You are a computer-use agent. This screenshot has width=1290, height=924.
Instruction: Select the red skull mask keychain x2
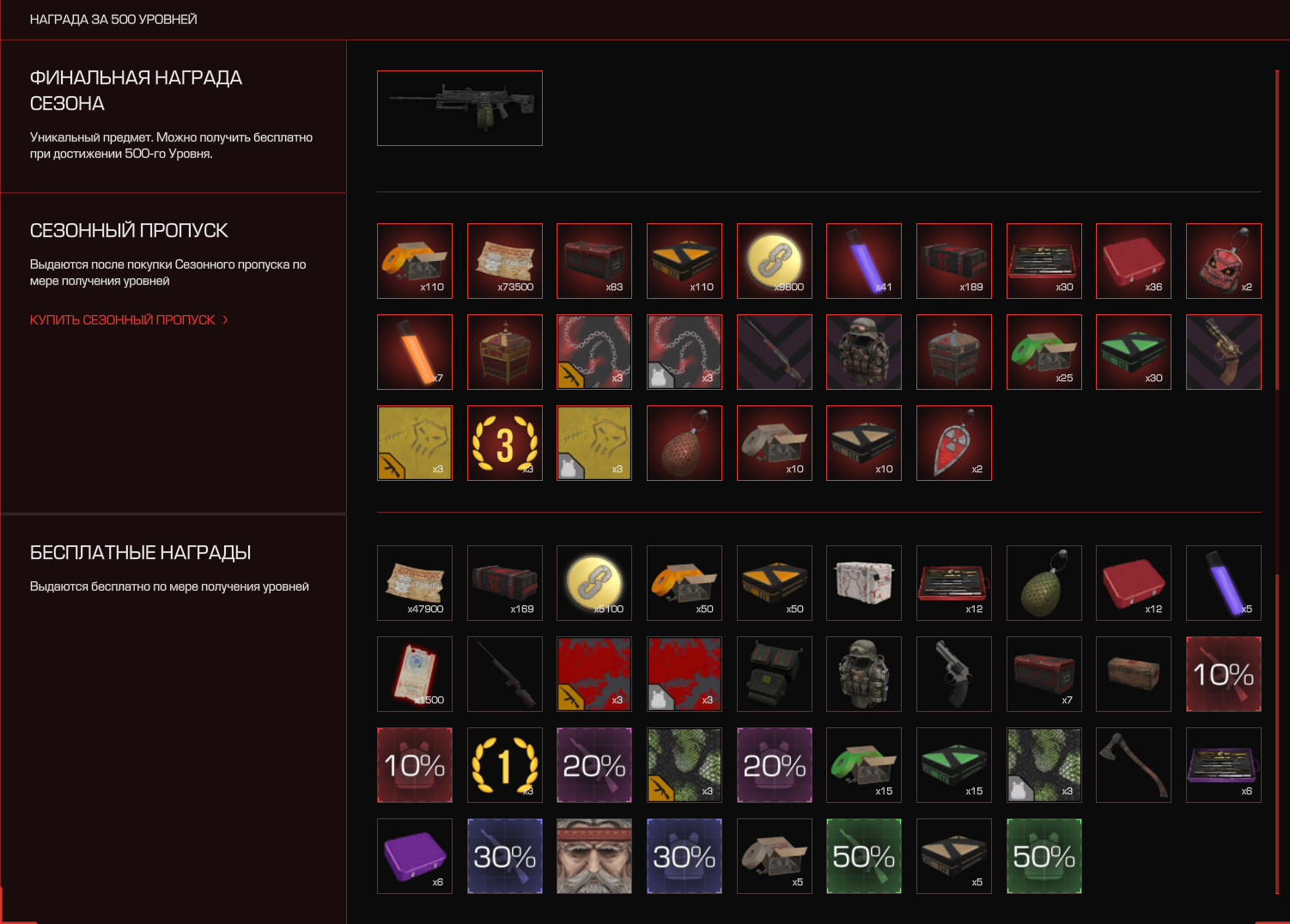(1224, 261)
